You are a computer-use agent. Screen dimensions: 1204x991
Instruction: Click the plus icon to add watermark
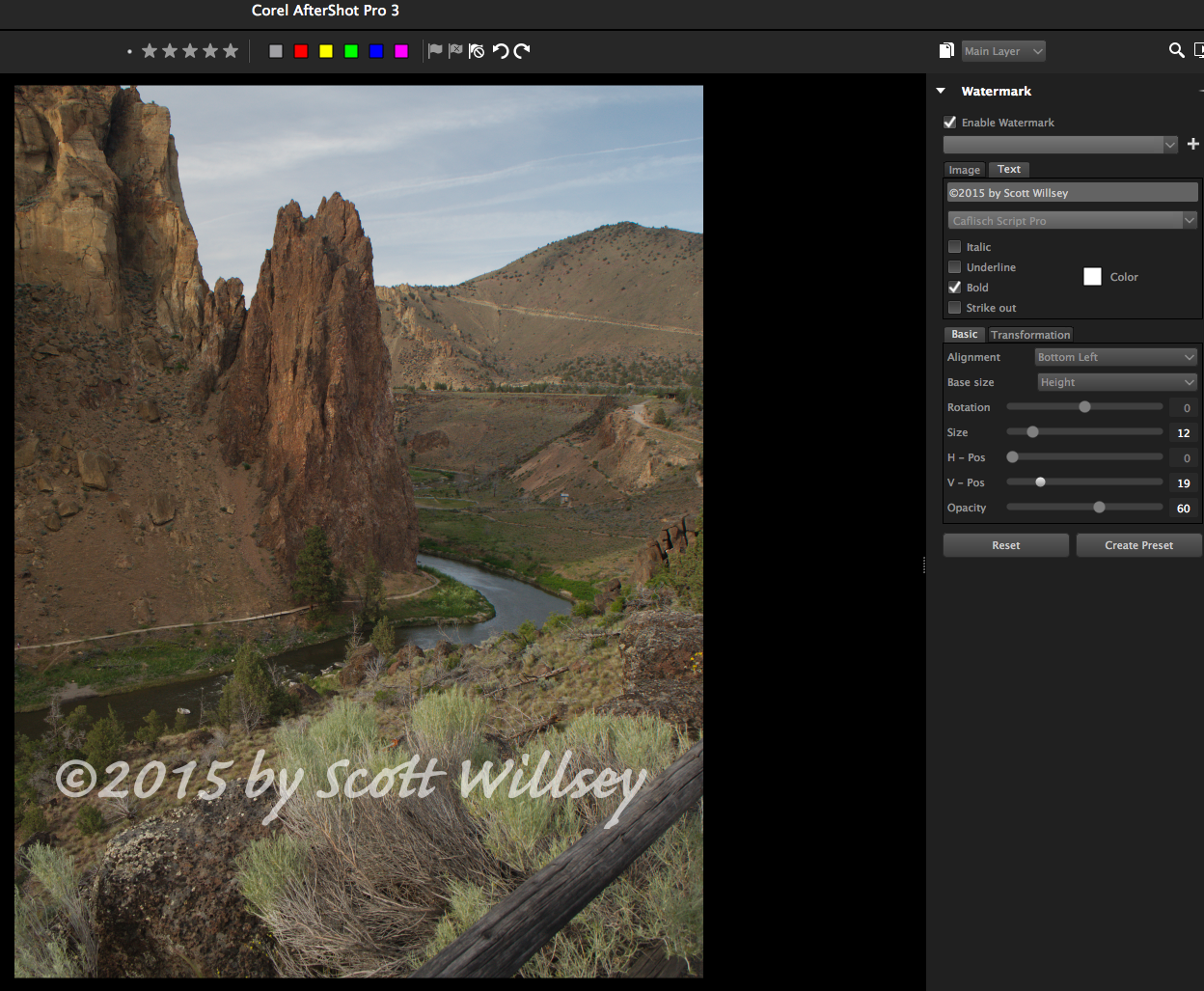[x=1192, y=144]
